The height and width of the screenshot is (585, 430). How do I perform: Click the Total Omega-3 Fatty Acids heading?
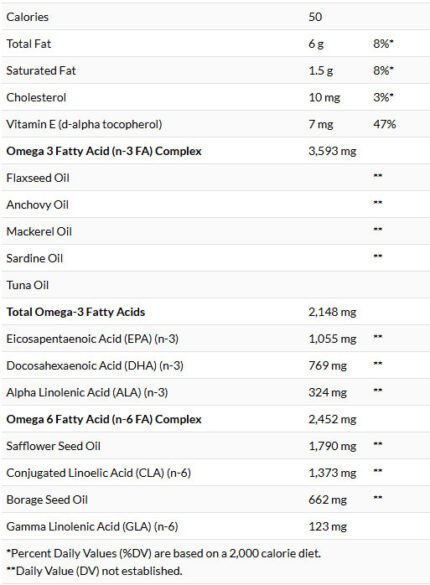click(x=76, y=312)
